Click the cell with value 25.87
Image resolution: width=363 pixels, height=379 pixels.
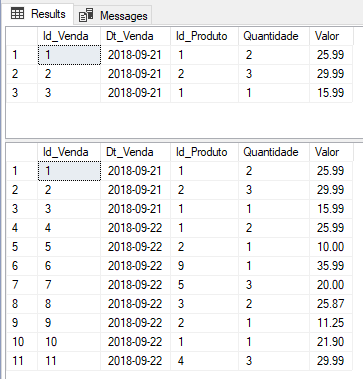point(331,304)
